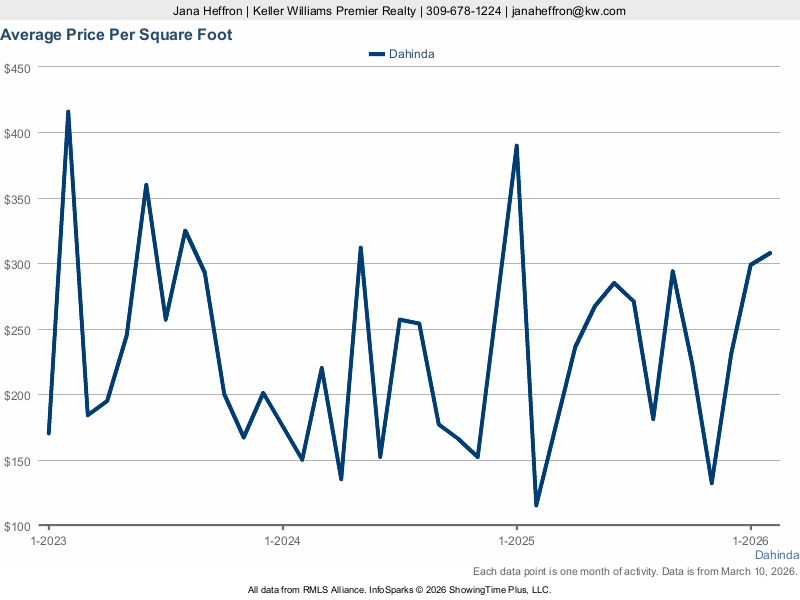Select the first data point at 1-2023
The width and height of the screenshot is (800, 600).
pyautogui.click(x=48, y=433)
